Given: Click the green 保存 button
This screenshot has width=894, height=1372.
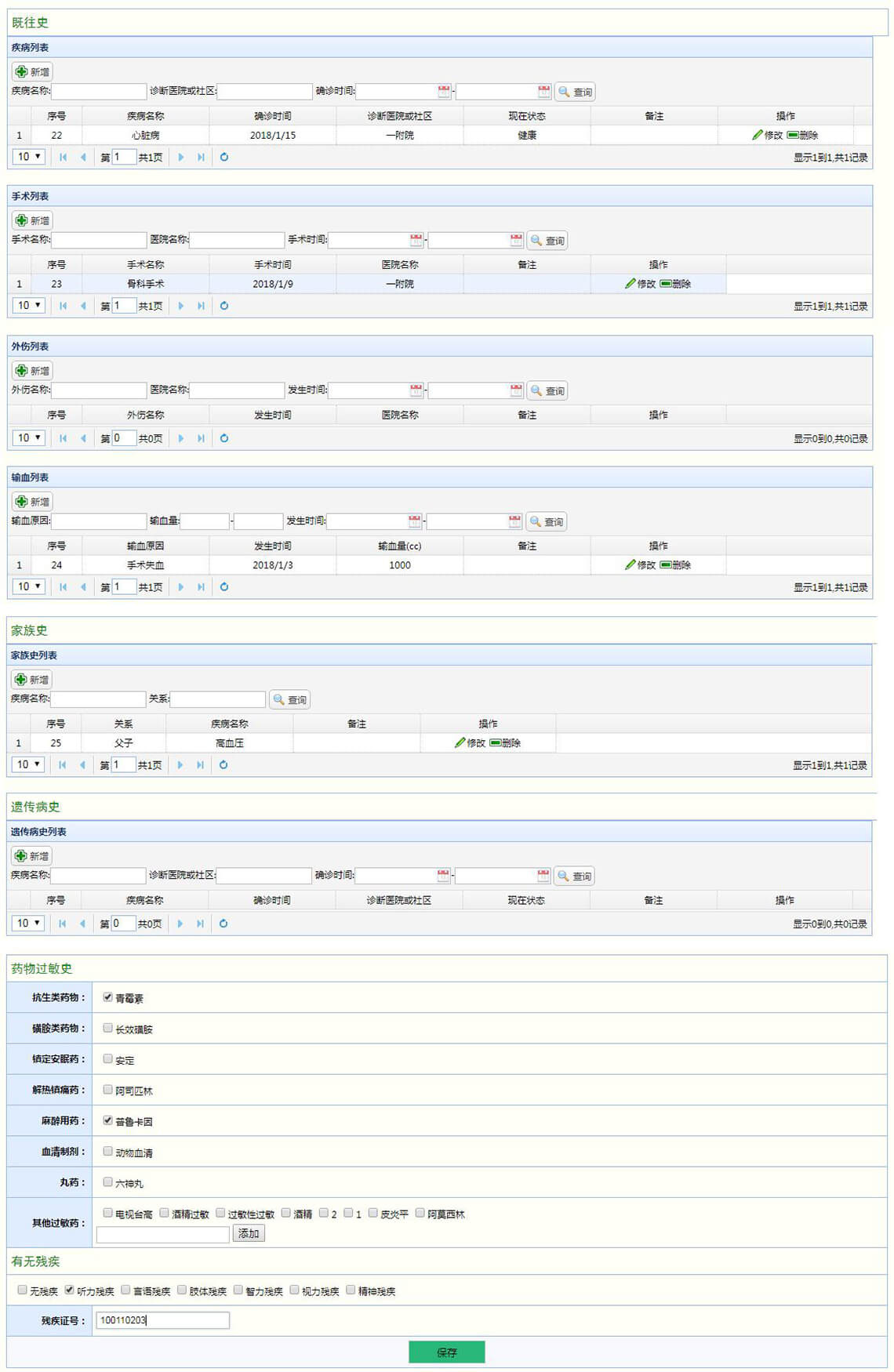Looking at the screenshot, I should pos(446,1352).
